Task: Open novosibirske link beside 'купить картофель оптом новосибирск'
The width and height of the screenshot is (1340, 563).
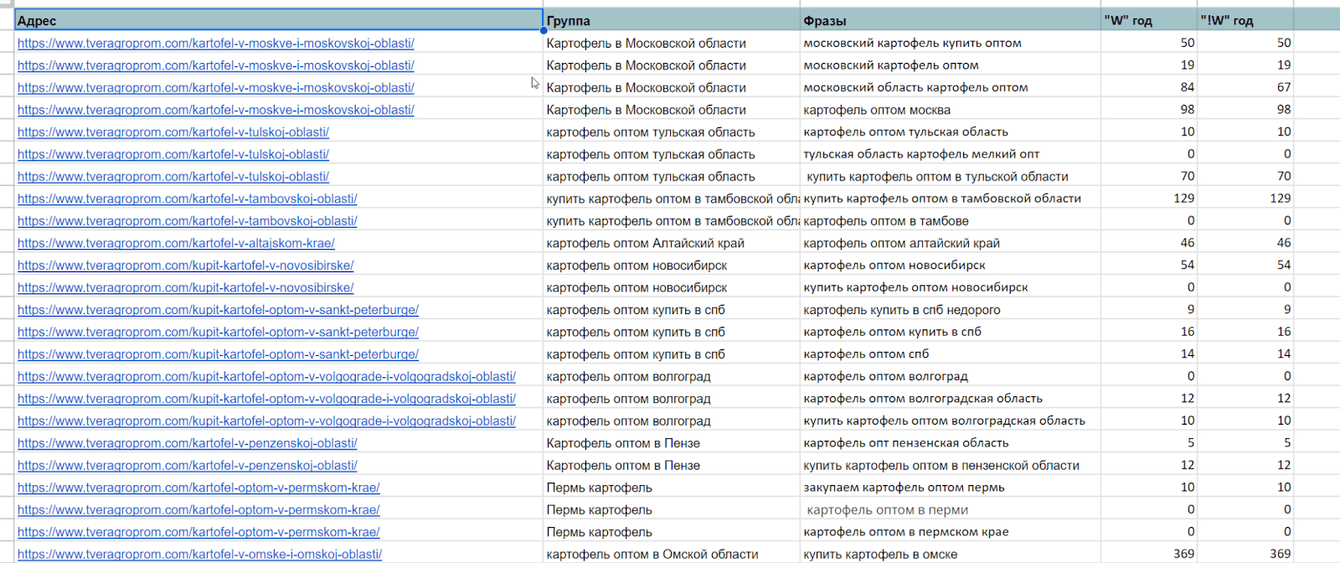Action: pos(185,287)
